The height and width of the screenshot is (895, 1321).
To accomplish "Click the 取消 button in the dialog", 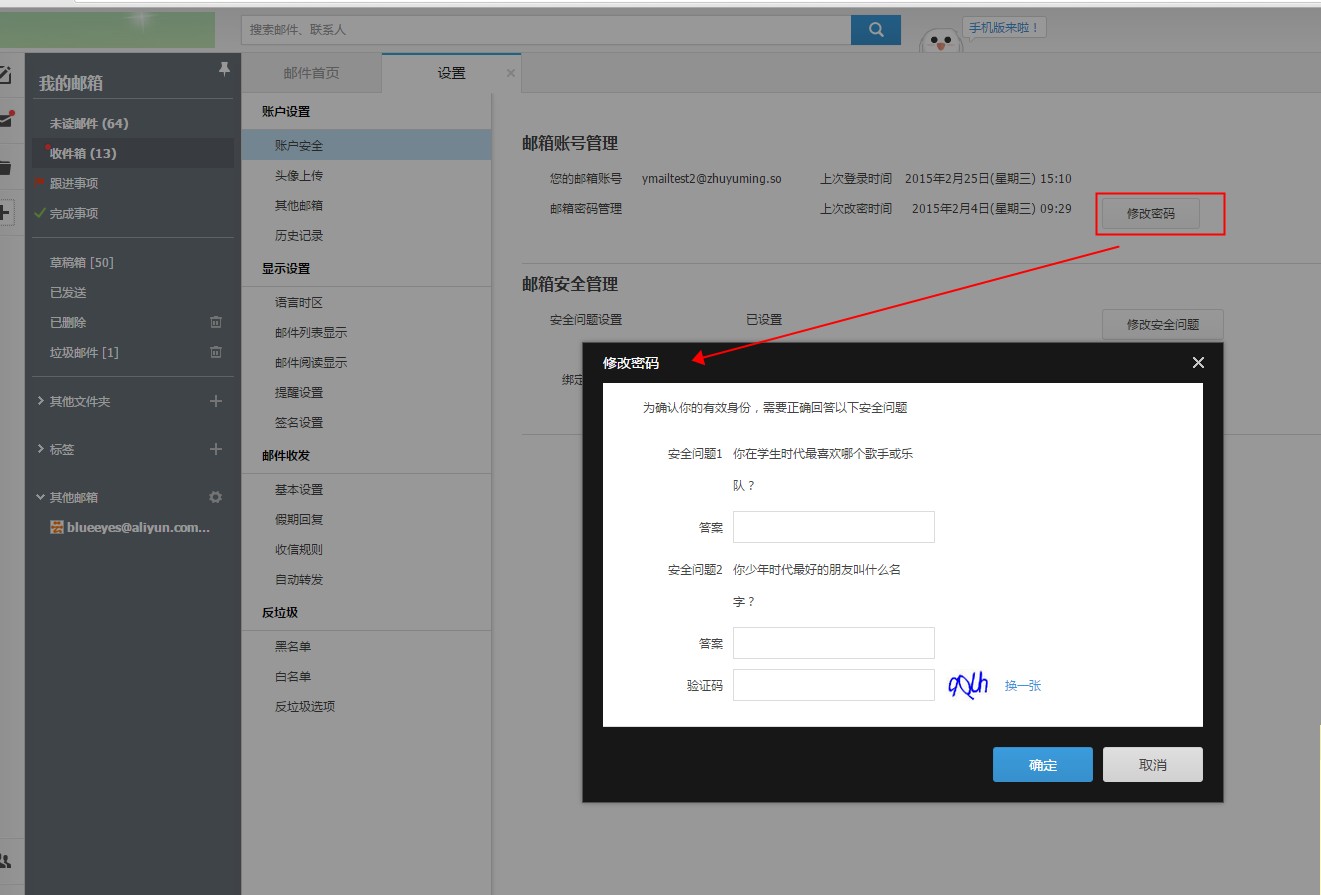I will [1152, 764].
